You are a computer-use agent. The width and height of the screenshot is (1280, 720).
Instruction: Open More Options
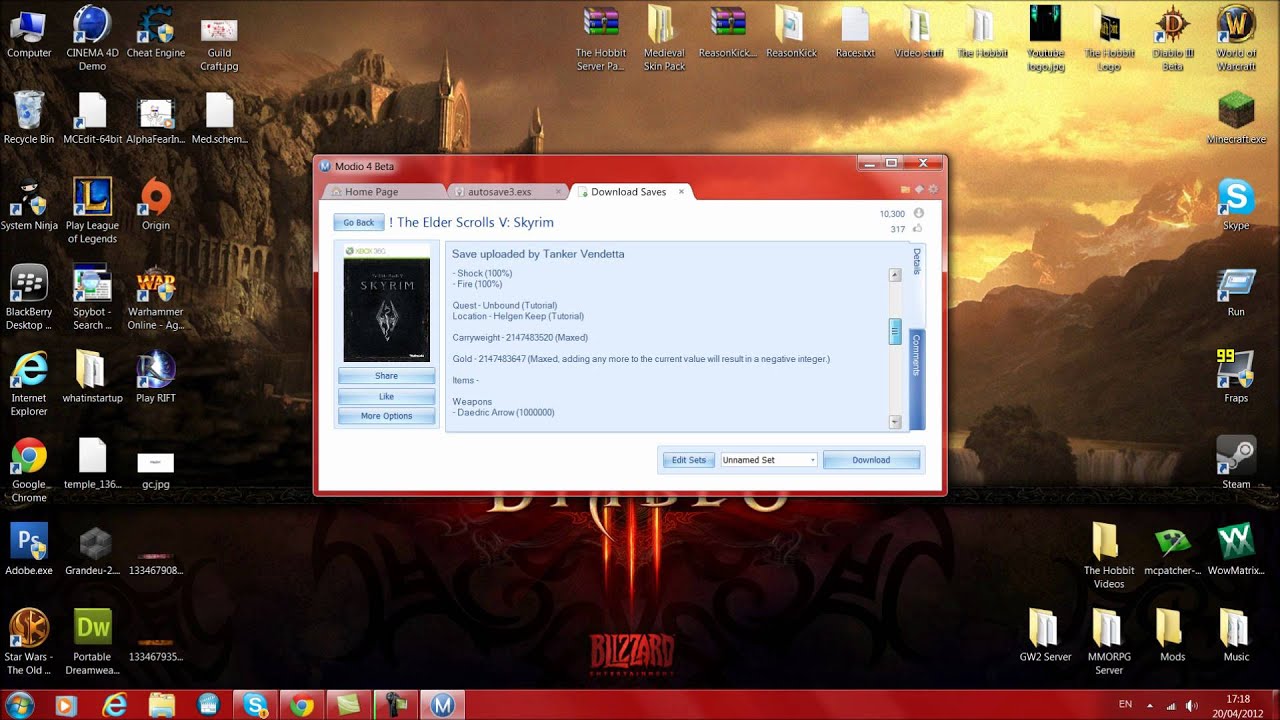tap(386, 416)
